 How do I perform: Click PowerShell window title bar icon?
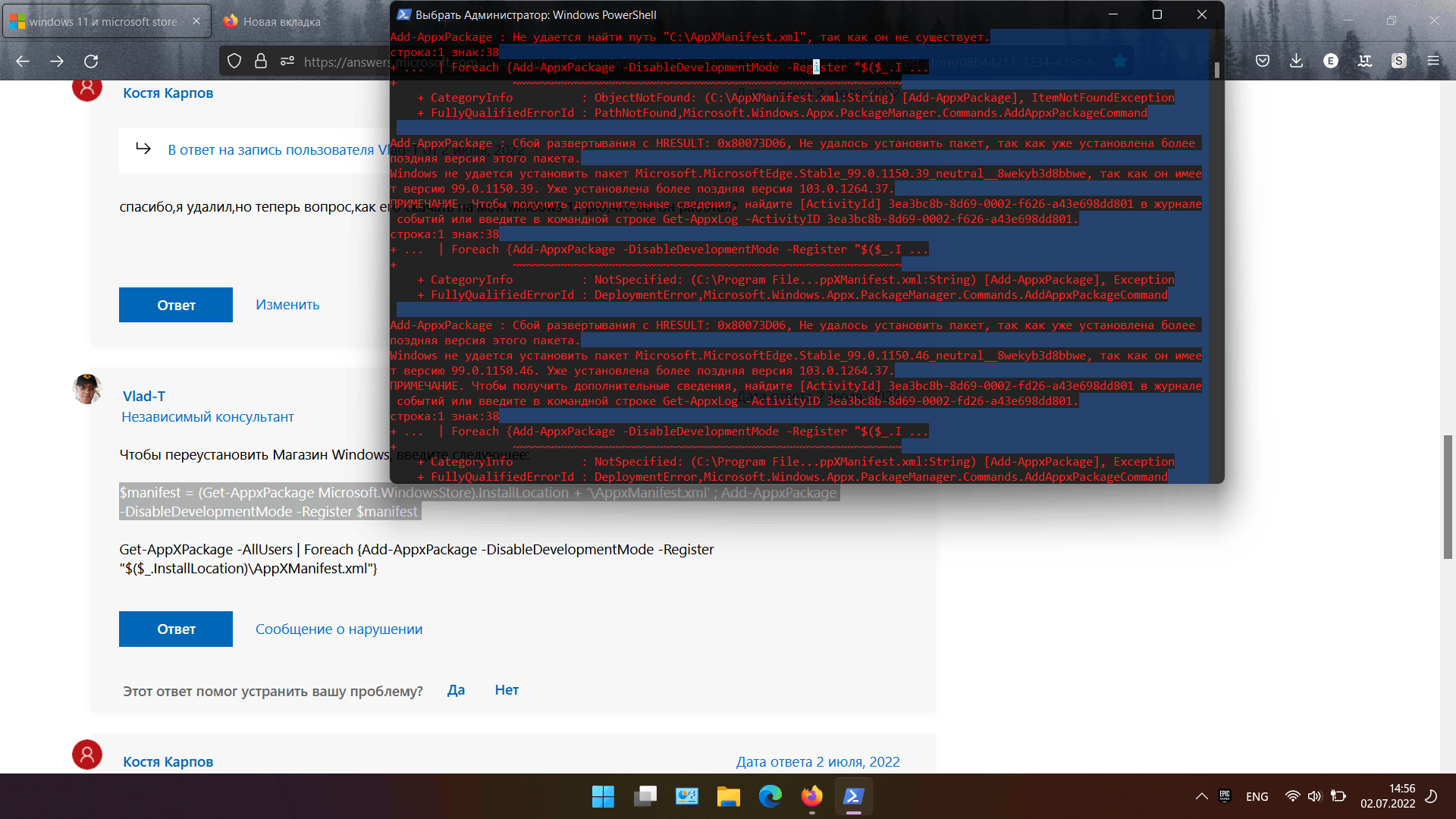tap(404, 14)
